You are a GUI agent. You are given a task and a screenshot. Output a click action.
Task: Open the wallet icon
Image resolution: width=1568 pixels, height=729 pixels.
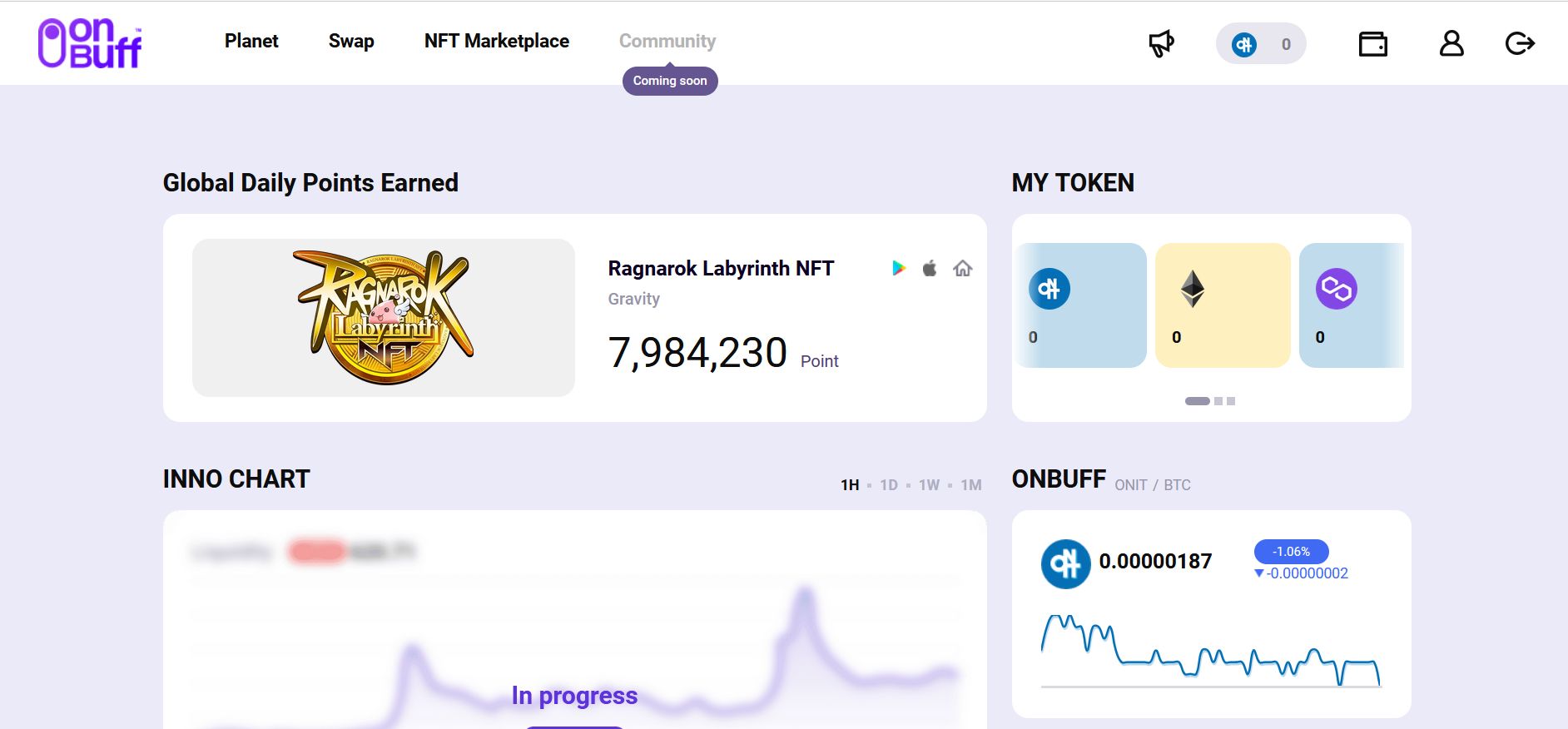(x=1373, y=43)
